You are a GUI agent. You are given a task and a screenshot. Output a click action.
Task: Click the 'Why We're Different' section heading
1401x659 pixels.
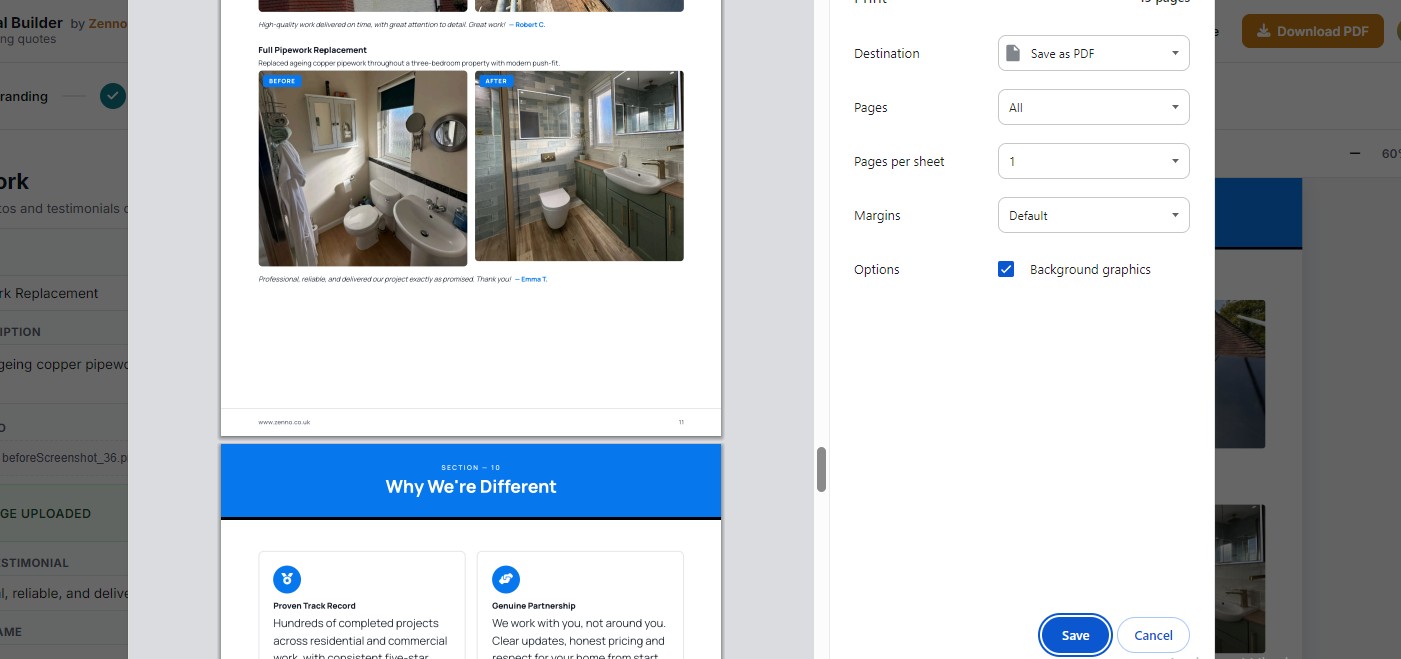click(471, 487)
